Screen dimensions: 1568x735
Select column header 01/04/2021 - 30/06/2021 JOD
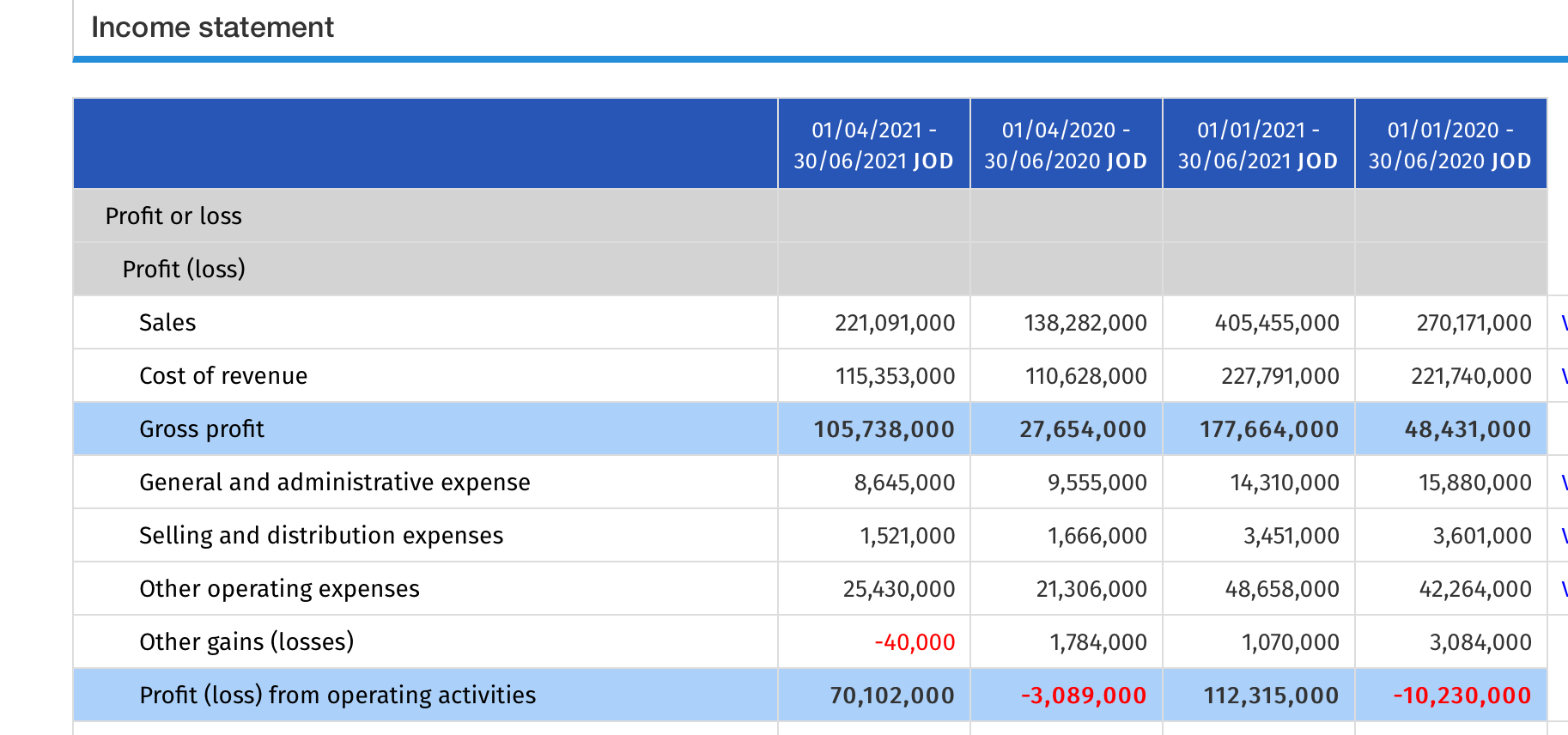click(x=874, y=144)
